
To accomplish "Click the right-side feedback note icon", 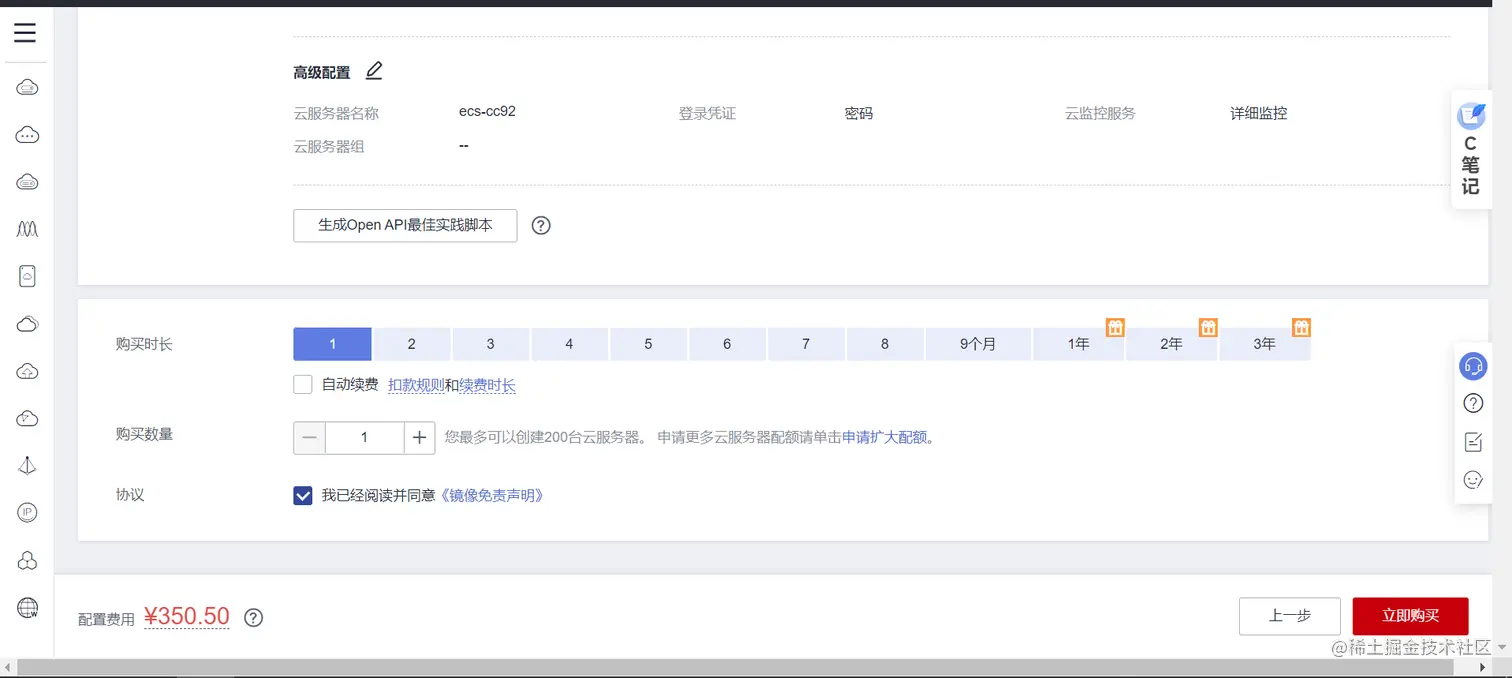I will (x=1472, y=441).
